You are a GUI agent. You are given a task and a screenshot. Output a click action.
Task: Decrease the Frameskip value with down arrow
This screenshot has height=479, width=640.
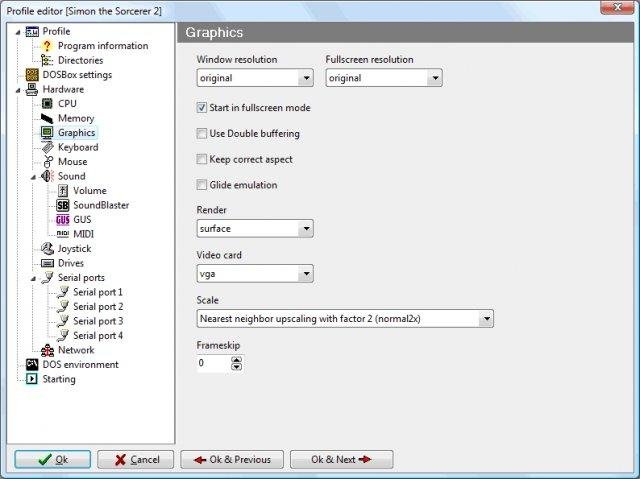236,366
